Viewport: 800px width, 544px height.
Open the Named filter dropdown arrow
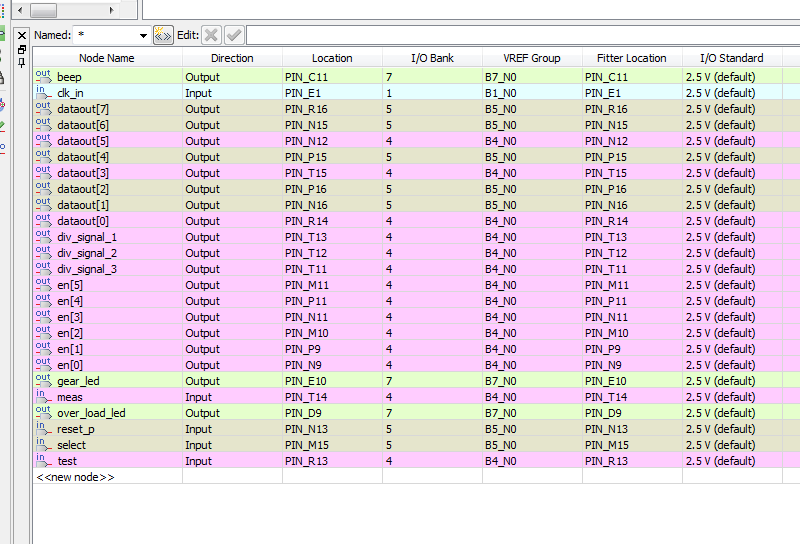pos(143,35)
